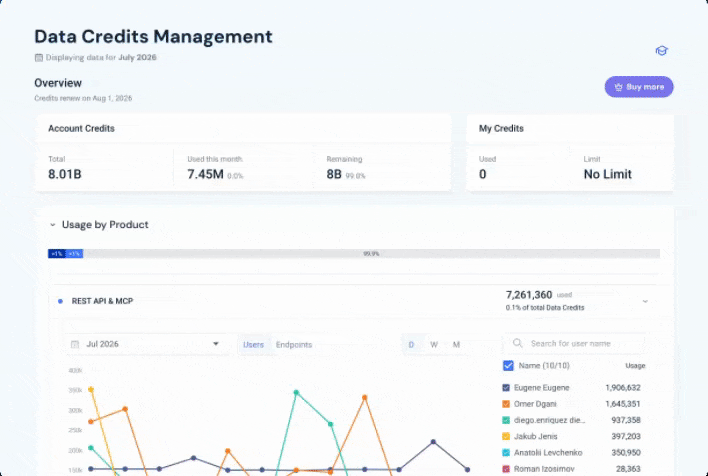The image size is (708, 476).
Task: Click the REST API & MCP label
Action: (x=102, y=301)
